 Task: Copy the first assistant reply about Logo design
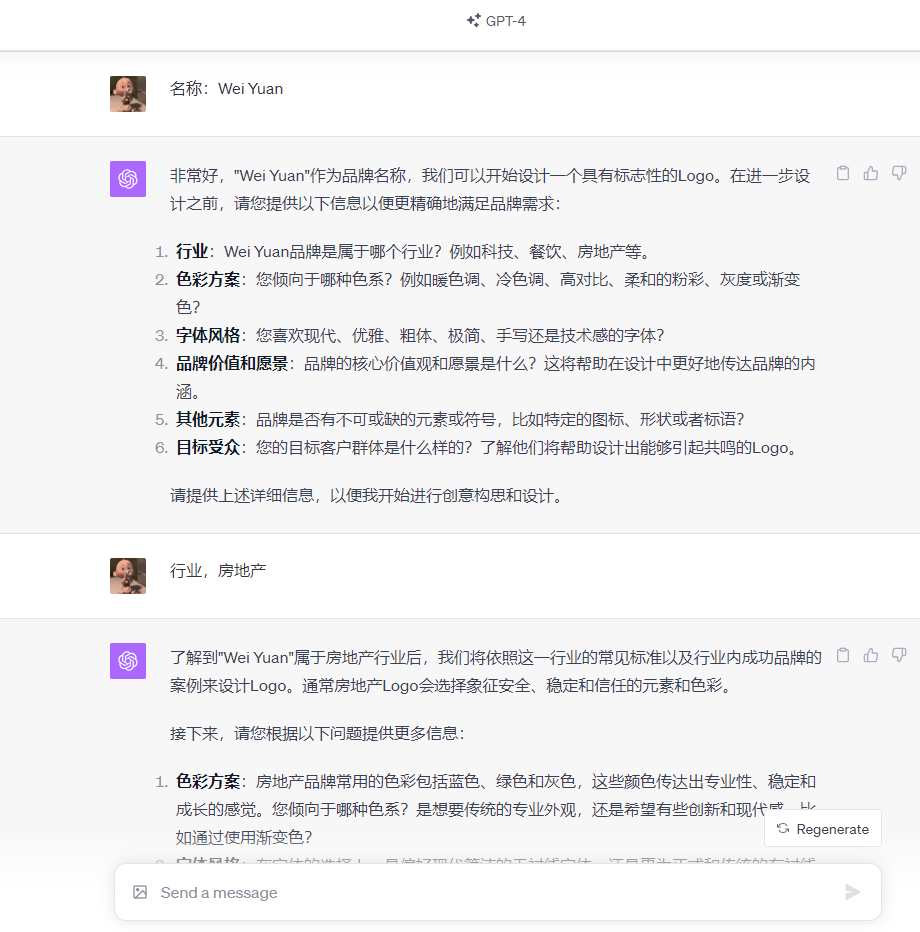(843, 173)
